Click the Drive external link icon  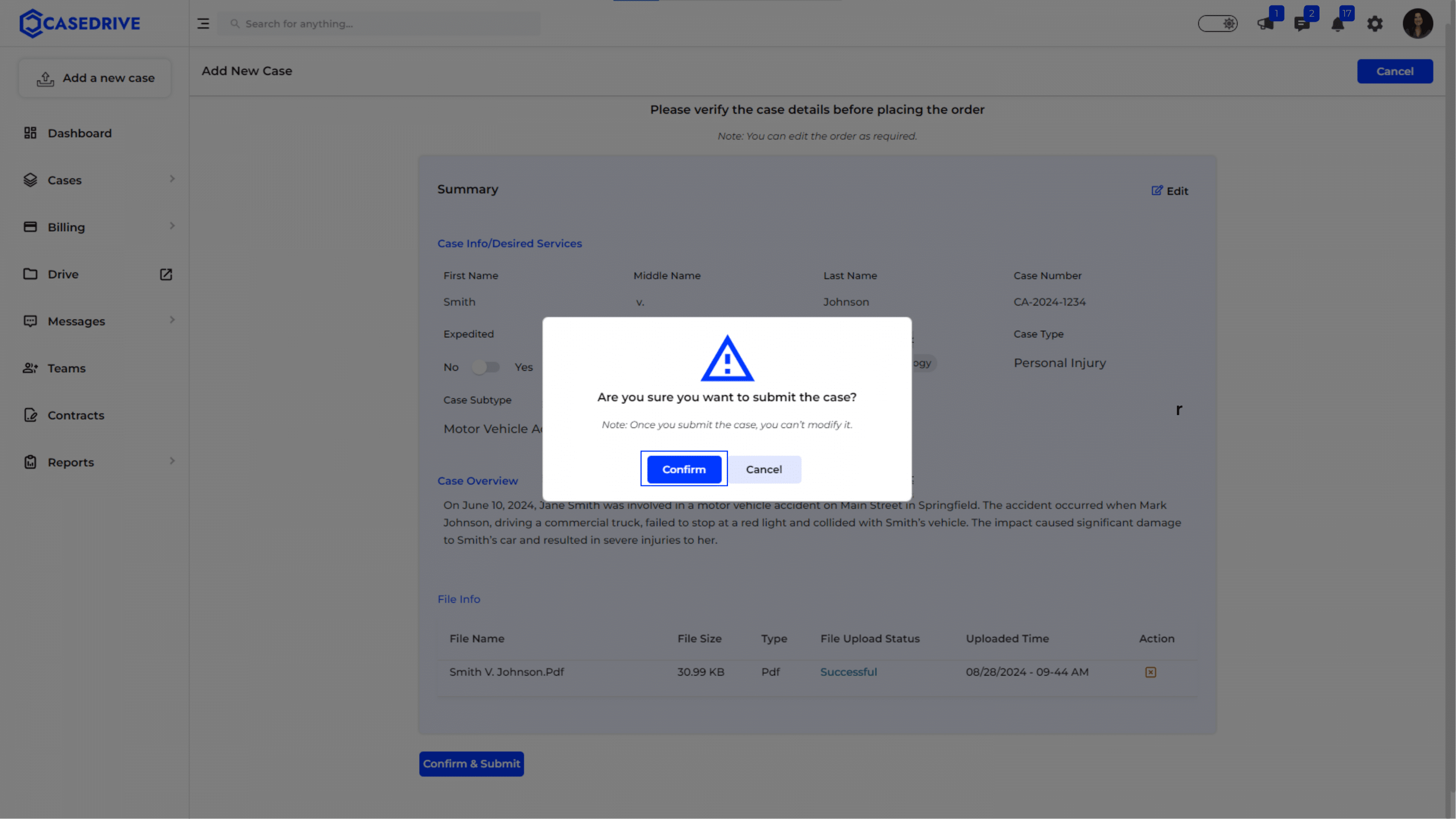(166, 274)
